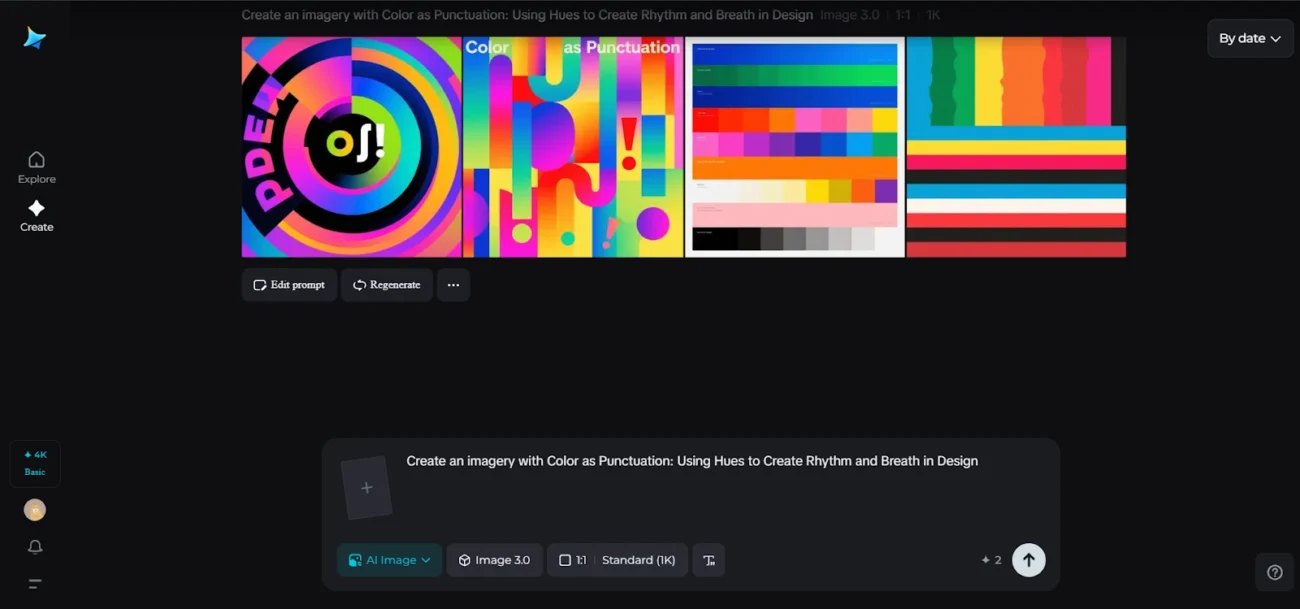This screenshot has width=1300, height=609.
Task: Open aspect ratio 1:1 Standard settings
Action: 617,560
